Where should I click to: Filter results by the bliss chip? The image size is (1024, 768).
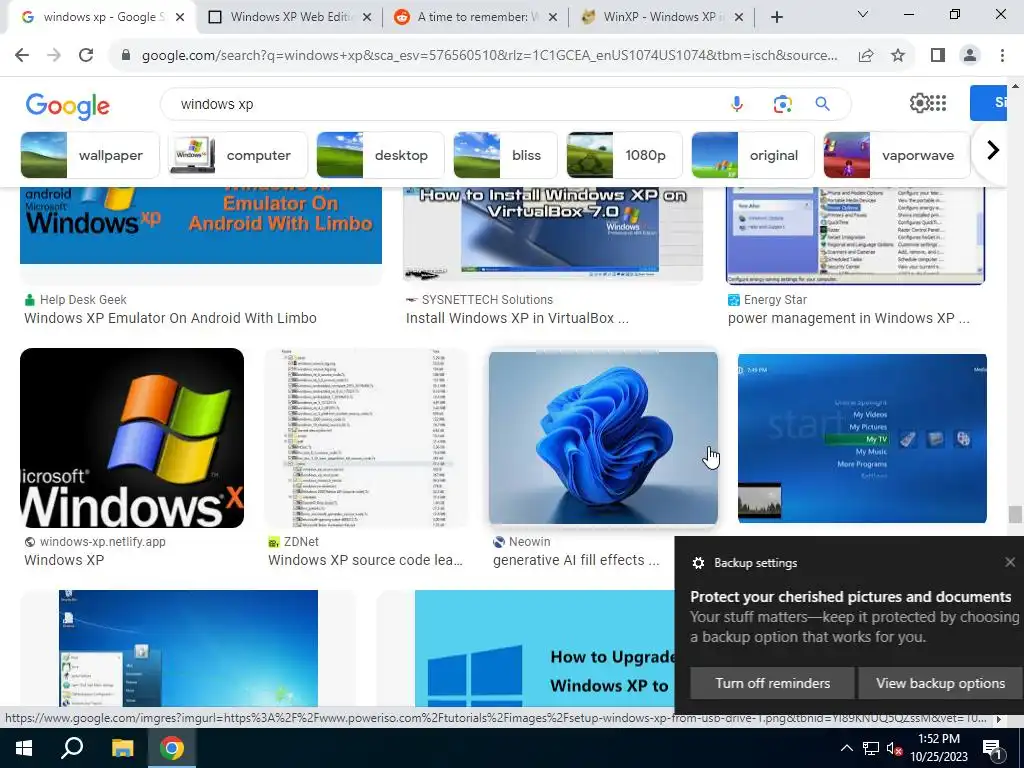point(505,155)
